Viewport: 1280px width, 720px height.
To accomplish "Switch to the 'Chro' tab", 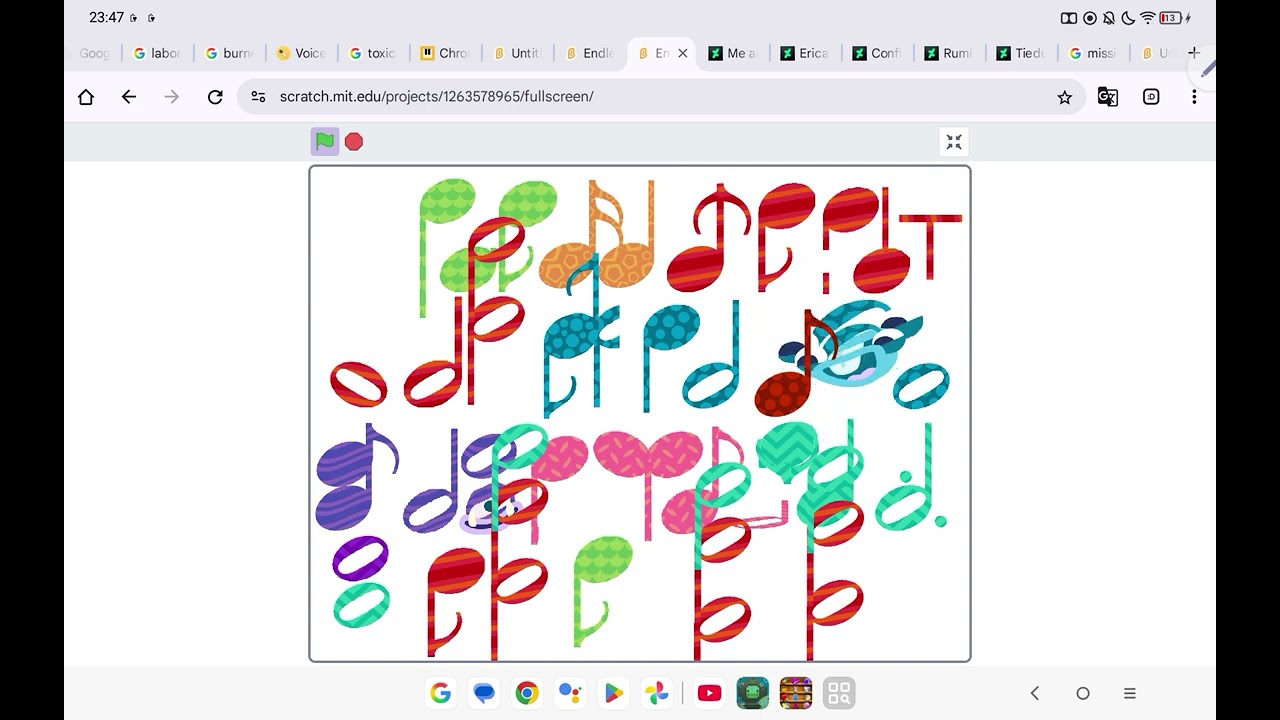I will pos(446,53).
